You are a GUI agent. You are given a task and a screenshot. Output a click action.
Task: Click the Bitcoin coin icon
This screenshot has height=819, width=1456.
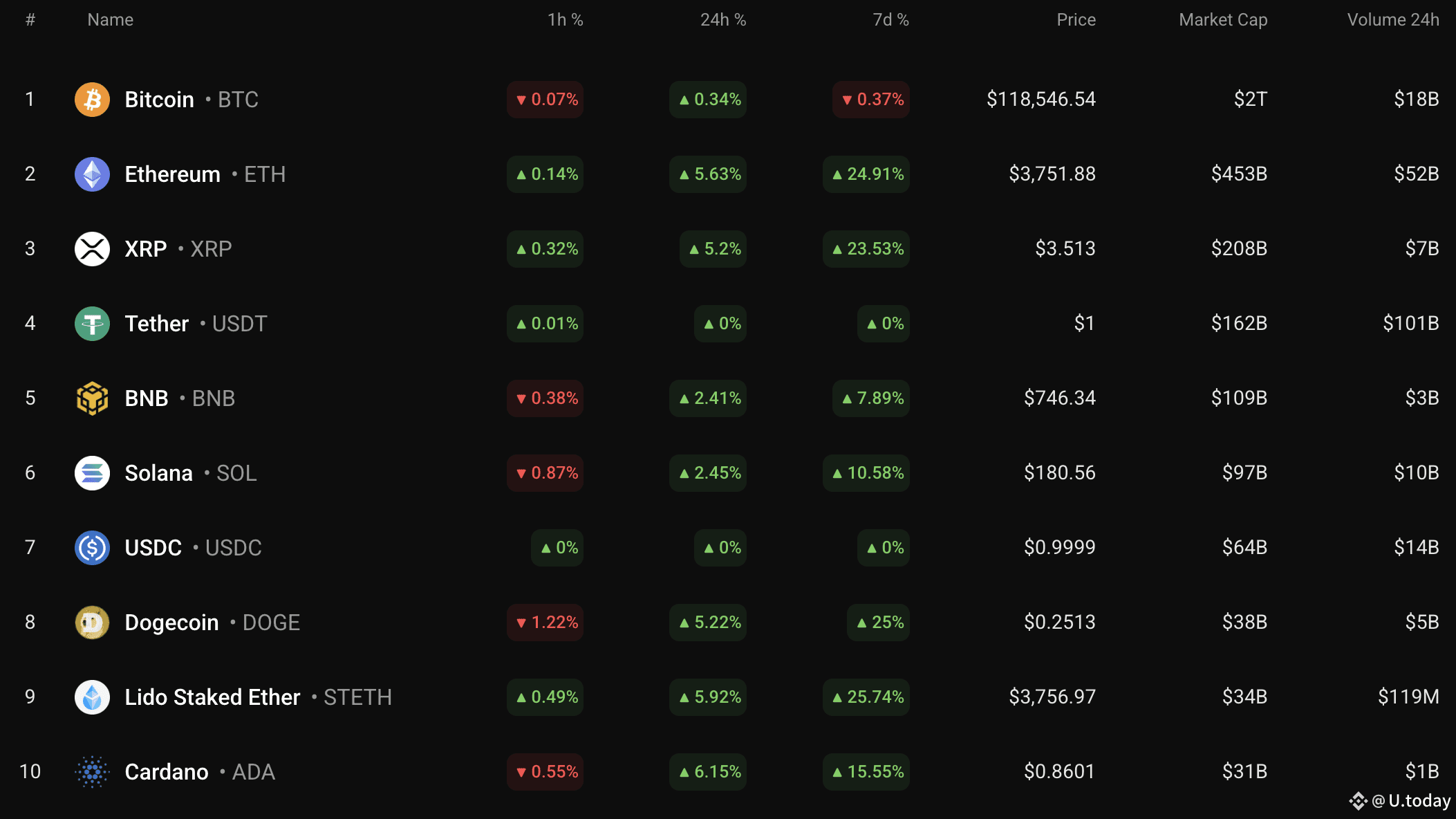tap(92, 100)
